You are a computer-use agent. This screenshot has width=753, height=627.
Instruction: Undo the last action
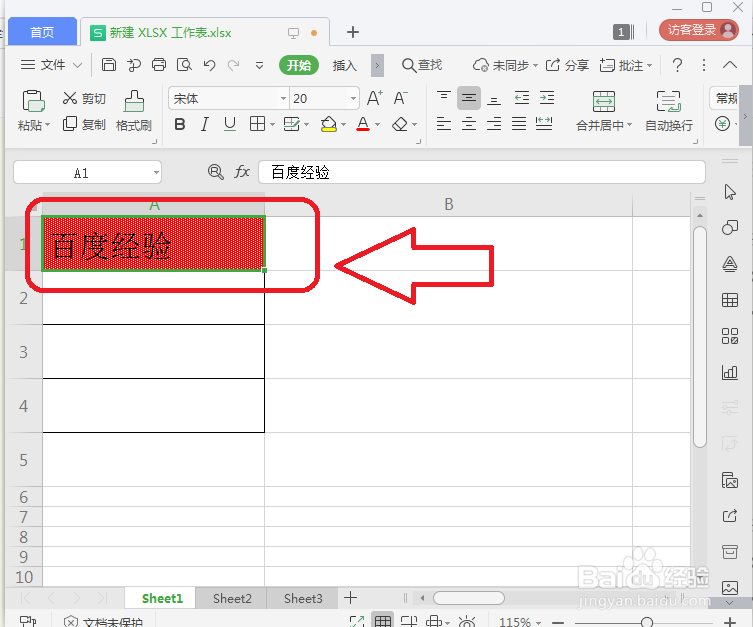(209, 64)
